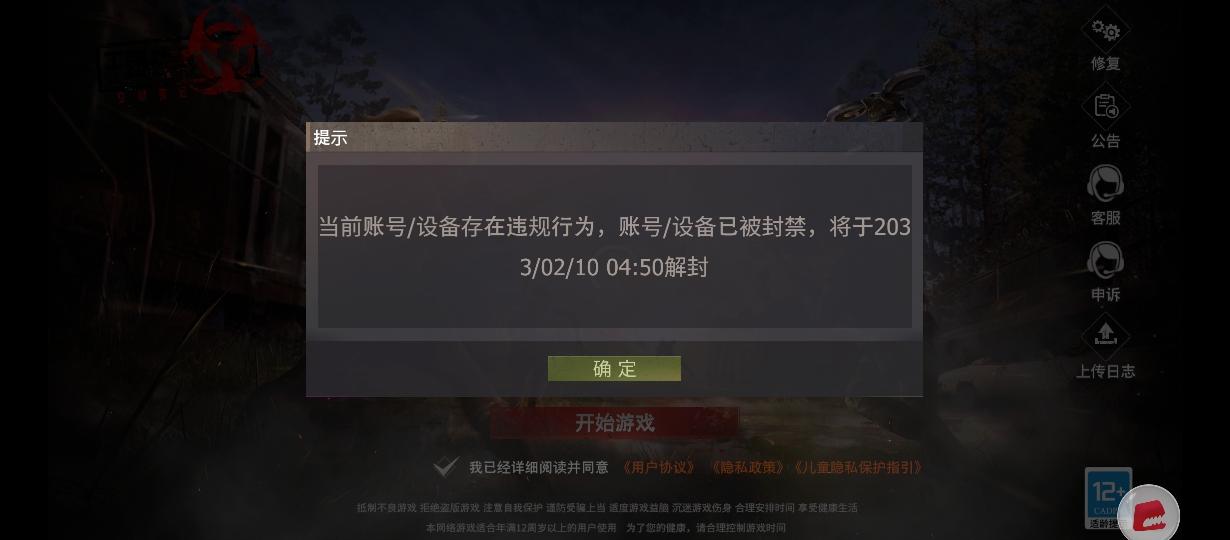1230x540 pixels.
Task: Open the 《隐私政策》 privacy policy link
Action: click(x=748, y=467)
